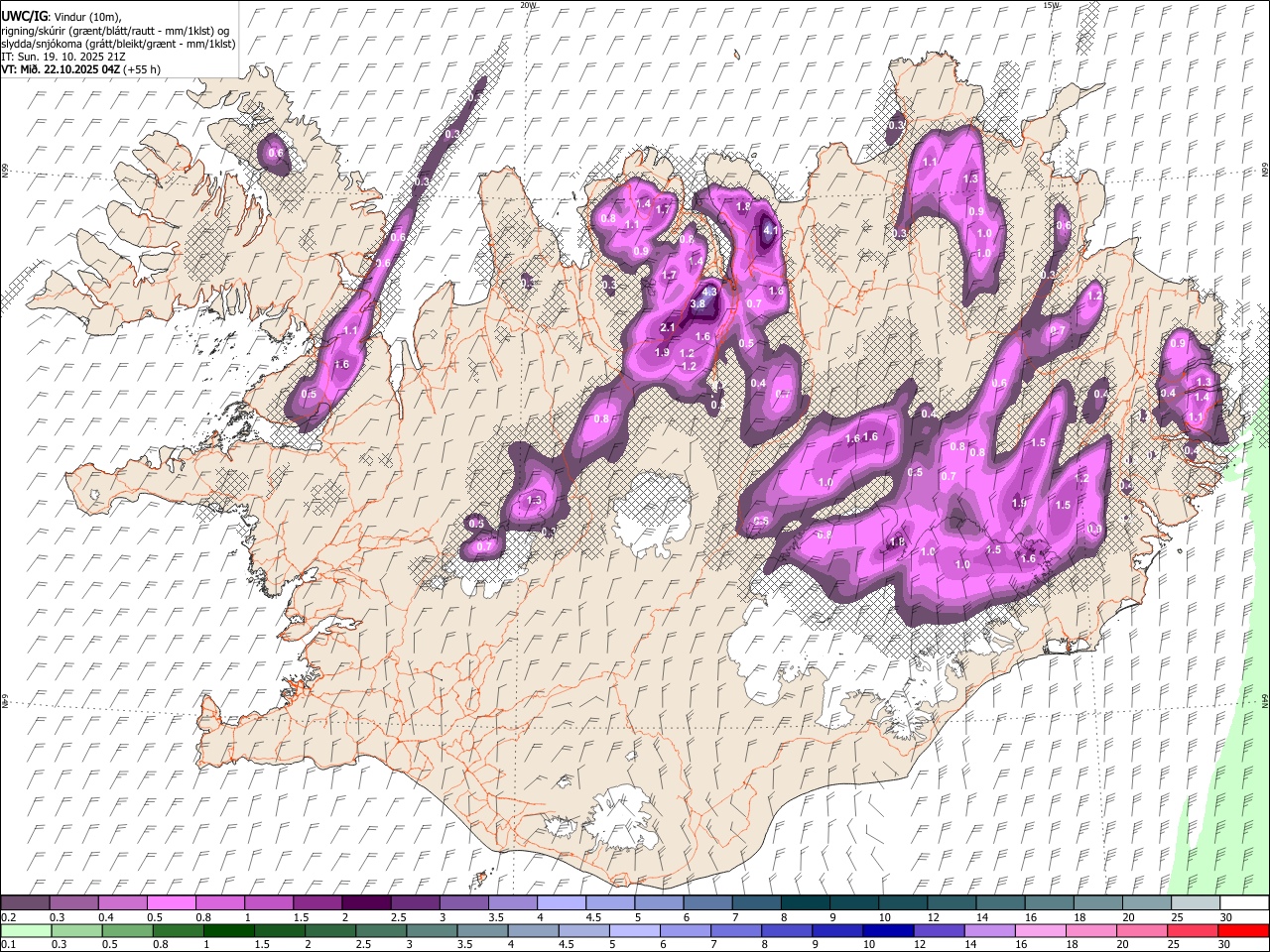Click the '3.8' snowfall value on the map
The image size is (1270, 952).
(x=698, y=304)
